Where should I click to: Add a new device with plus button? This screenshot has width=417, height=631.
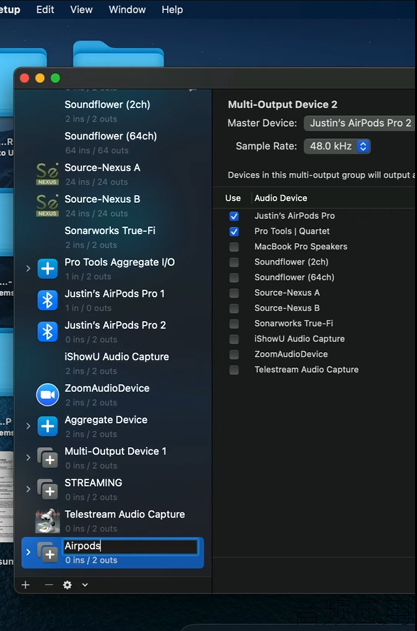tap(26, 585)
